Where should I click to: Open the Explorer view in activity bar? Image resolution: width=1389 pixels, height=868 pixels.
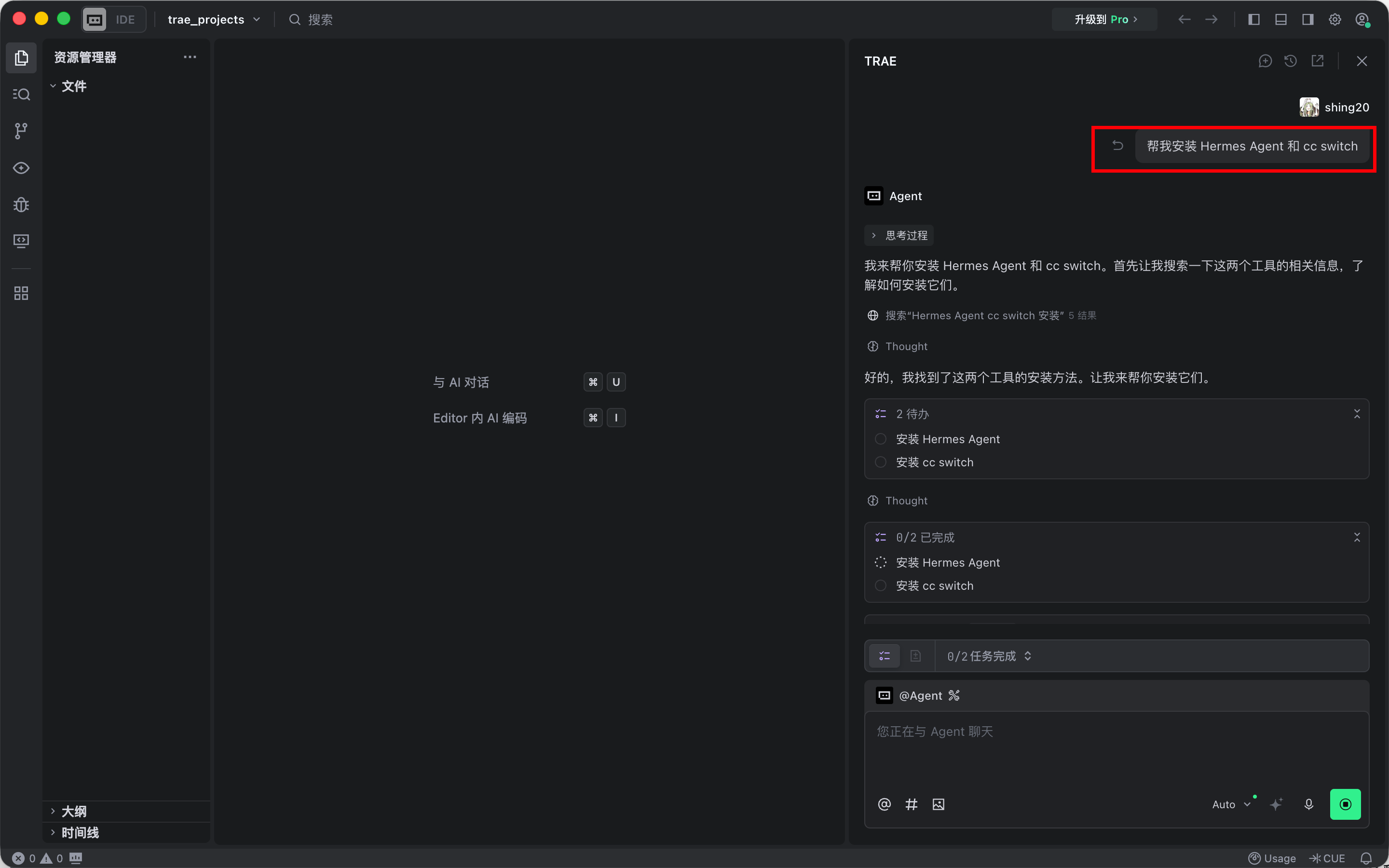(21, 57)
